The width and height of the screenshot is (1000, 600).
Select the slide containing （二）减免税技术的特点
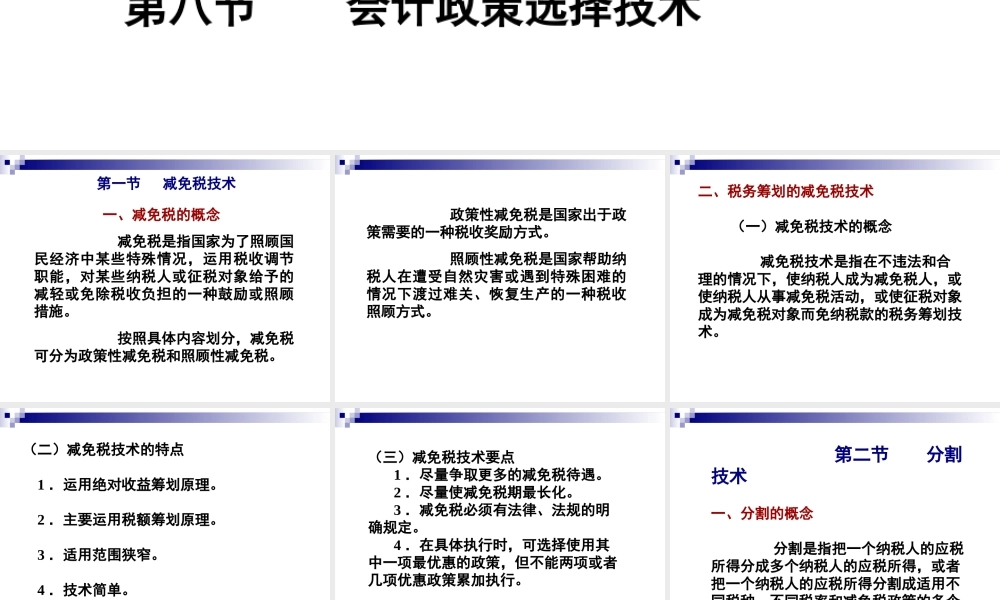[x=165, y=500]
